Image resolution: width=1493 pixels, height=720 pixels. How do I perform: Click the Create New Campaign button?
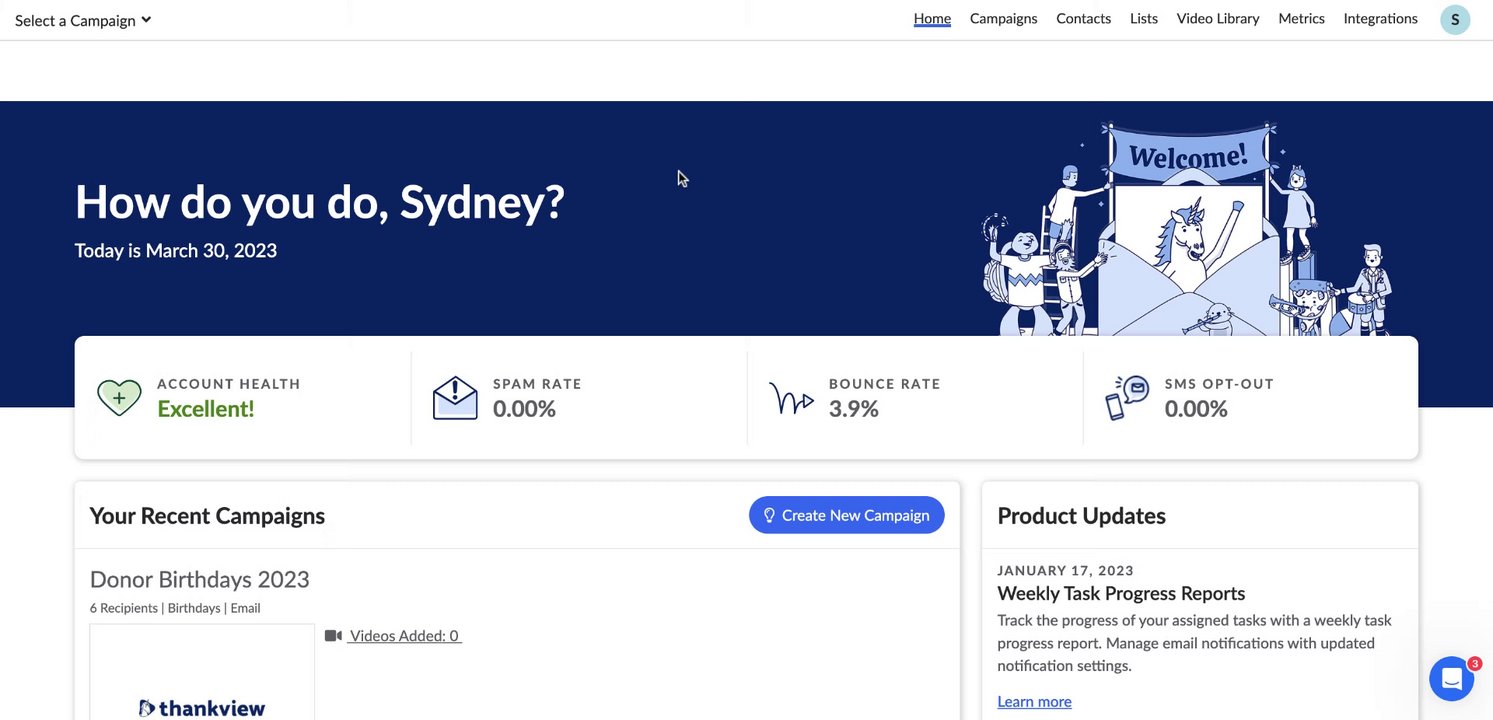click(846, 515)
